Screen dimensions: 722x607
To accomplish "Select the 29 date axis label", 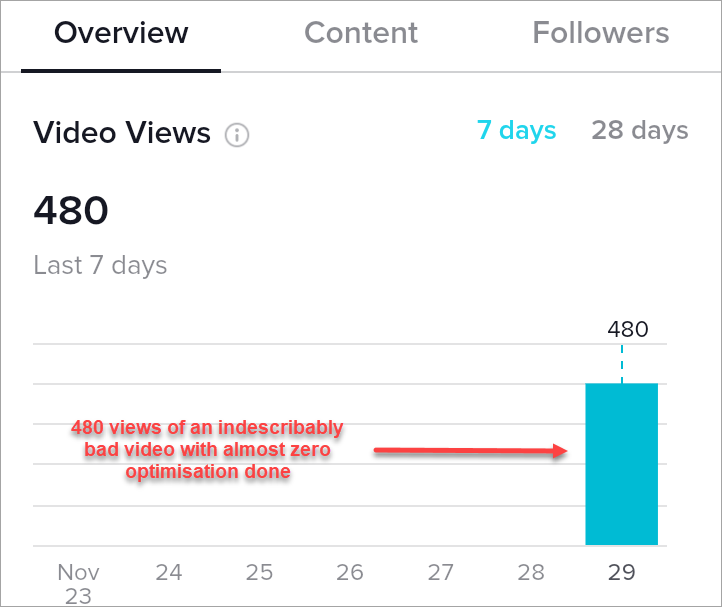I will click(x=621, y=573).
